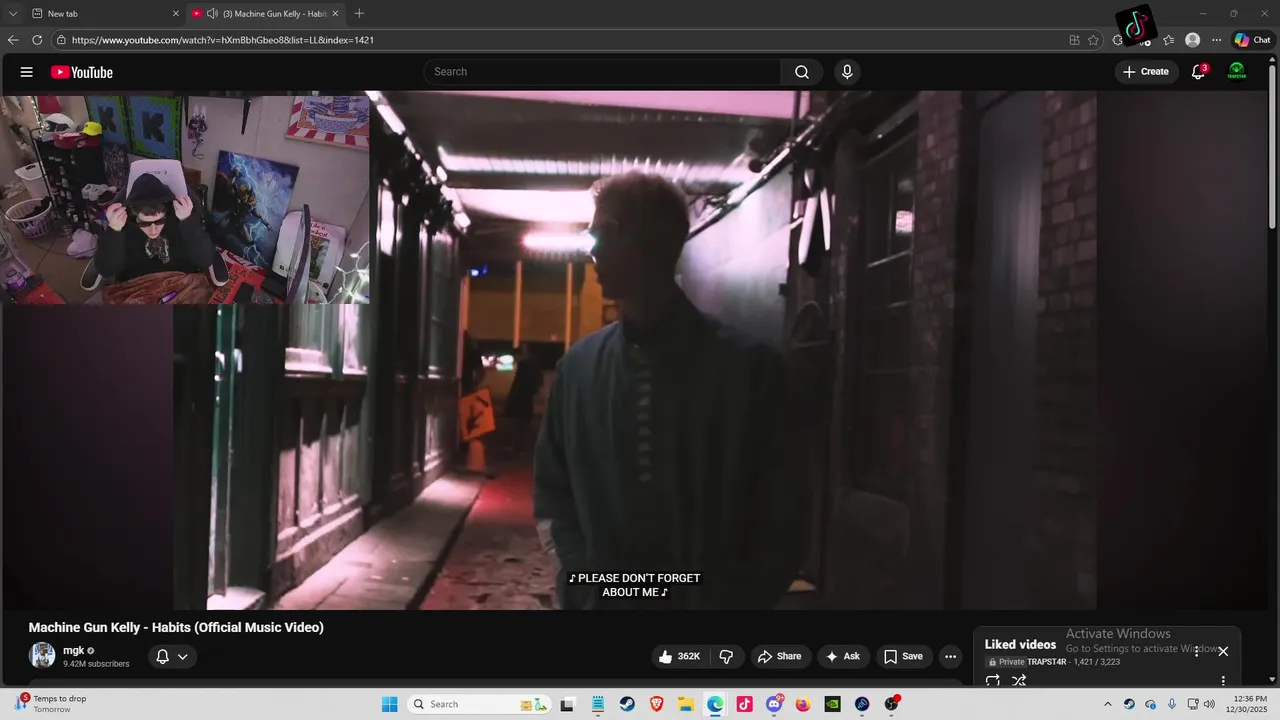Screen dimensions: 1280x720
Task: Open the TRAPST4R account avatar menu
Action: 1237,72
